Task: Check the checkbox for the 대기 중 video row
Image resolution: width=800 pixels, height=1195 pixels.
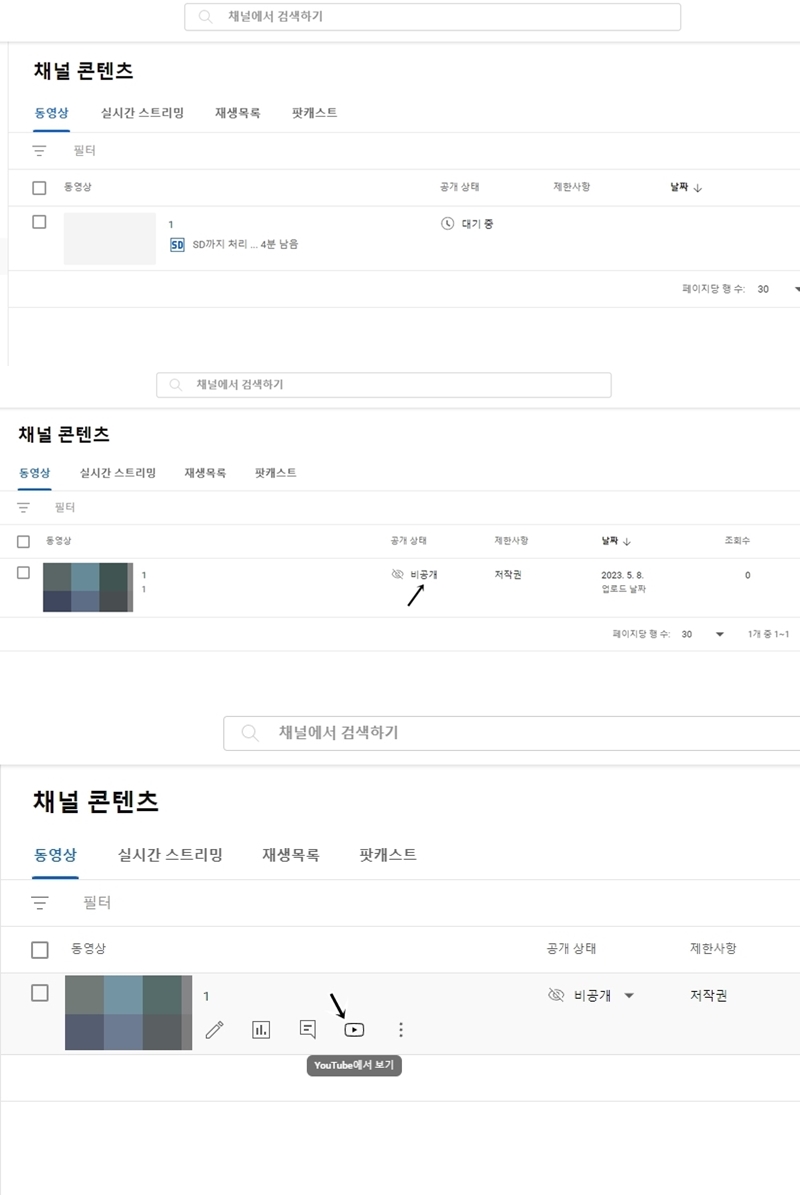Action: pos(40,222)
